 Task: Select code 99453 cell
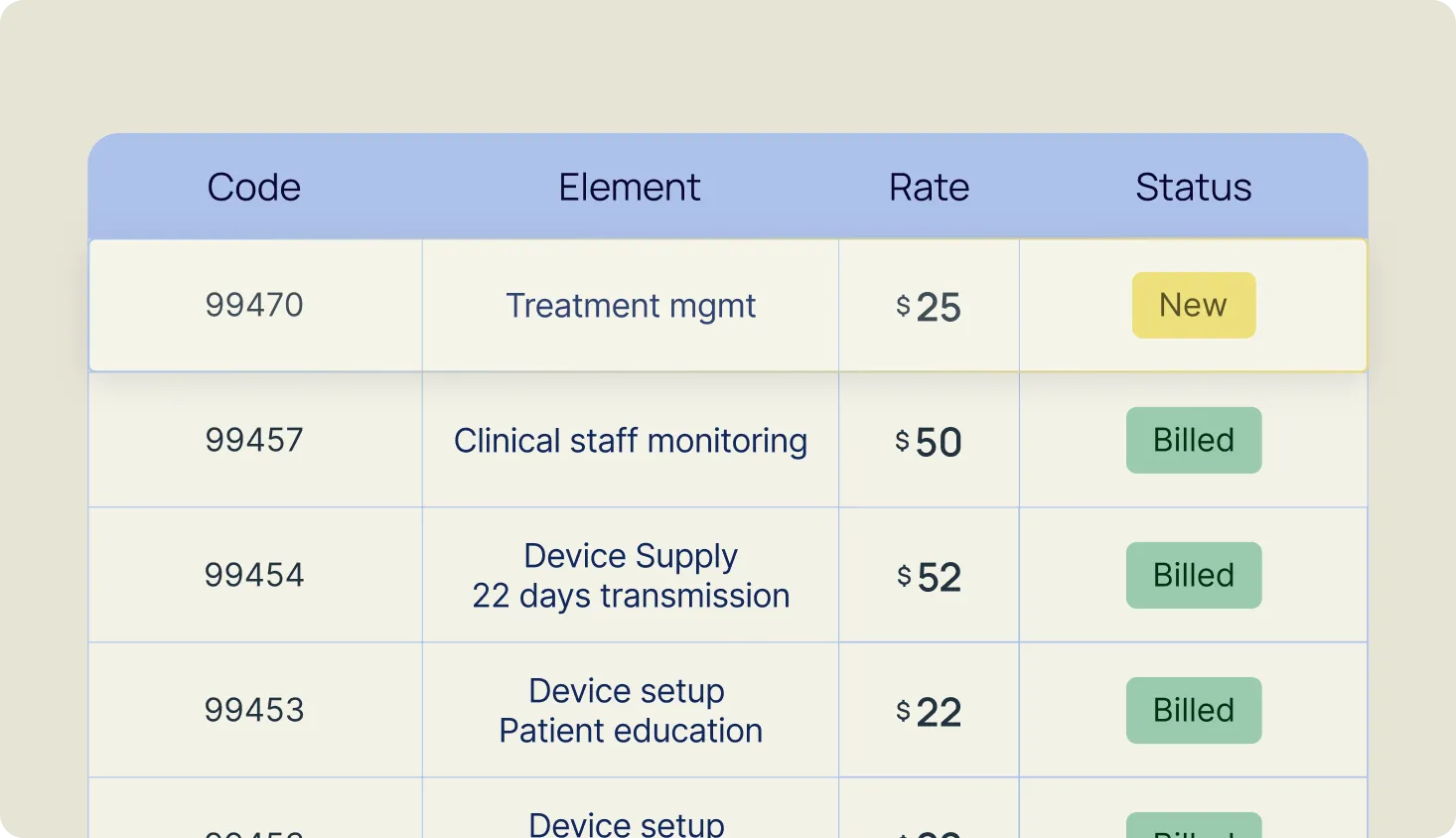254,710
